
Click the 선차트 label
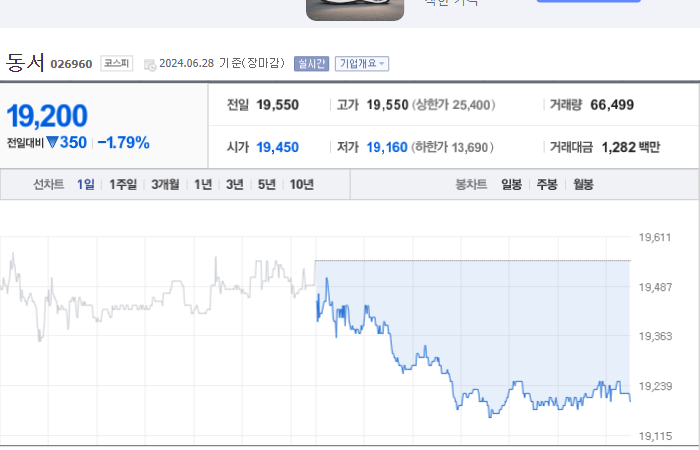49,184
